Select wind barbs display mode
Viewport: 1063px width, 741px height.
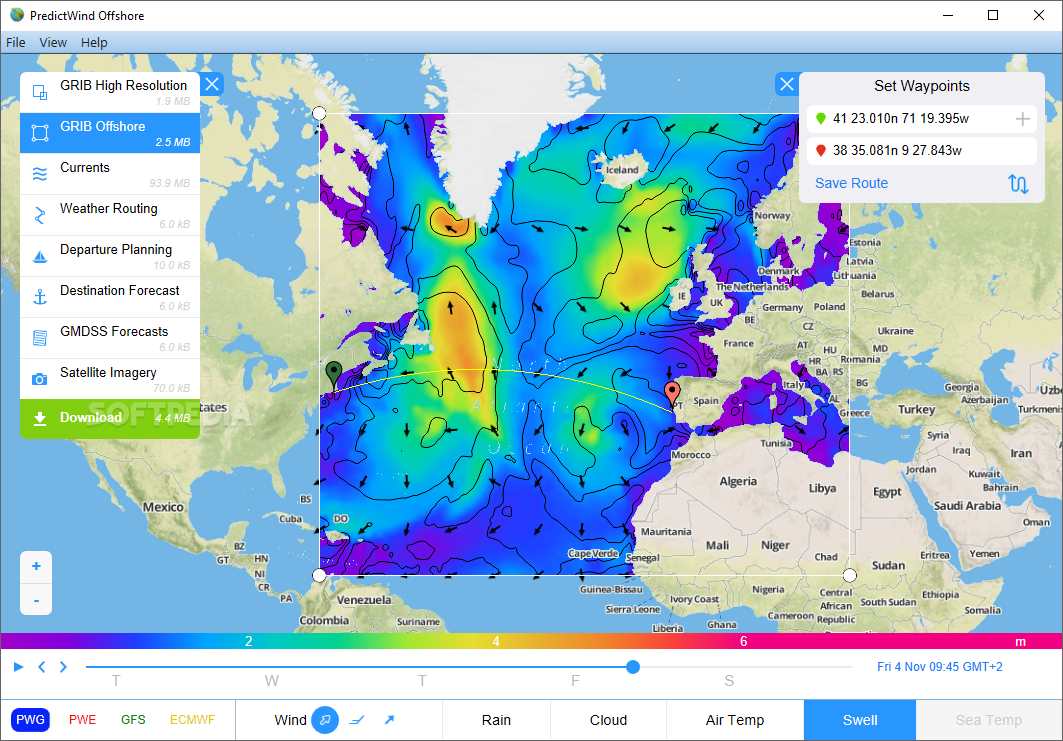357,720
